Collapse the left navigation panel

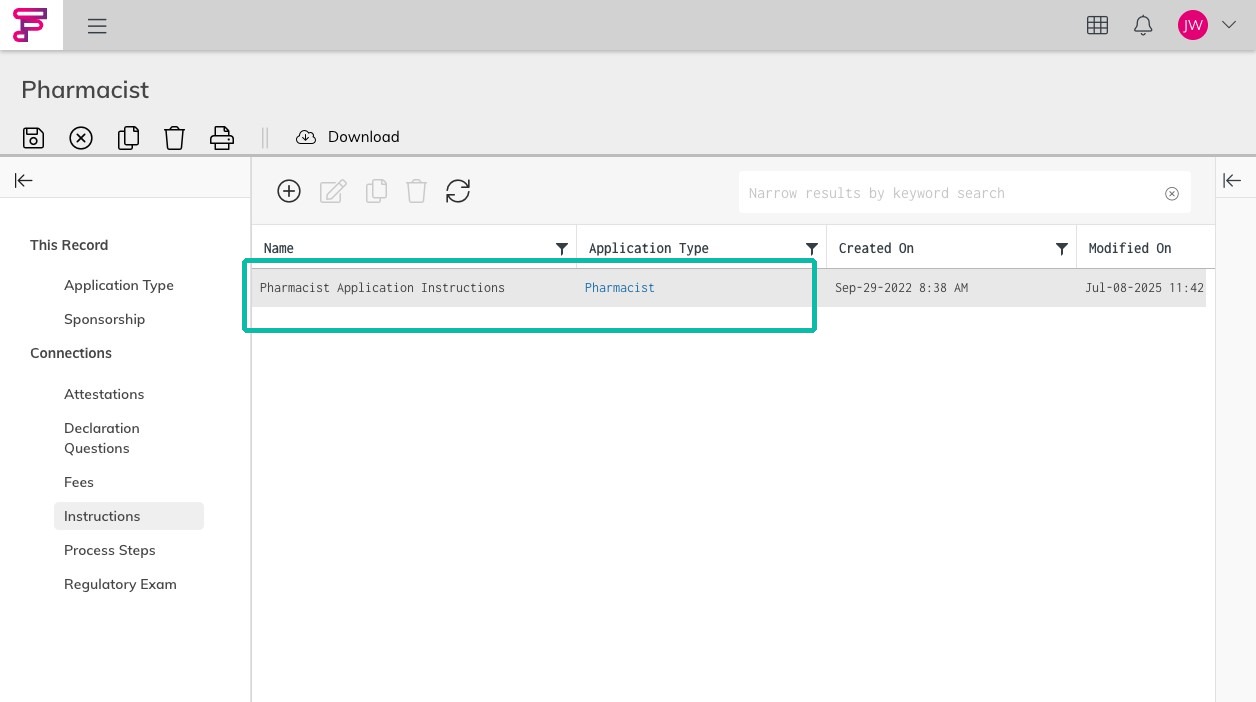tap(23, 180)
